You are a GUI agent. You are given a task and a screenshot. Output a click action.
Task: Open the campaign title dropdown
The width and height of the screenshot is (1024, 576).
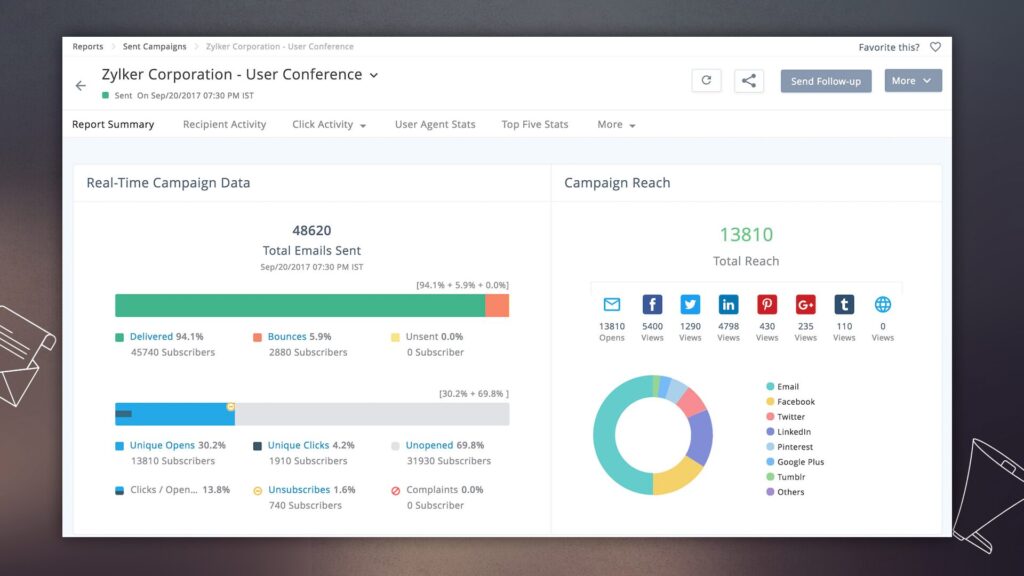[x=374, y=74]
